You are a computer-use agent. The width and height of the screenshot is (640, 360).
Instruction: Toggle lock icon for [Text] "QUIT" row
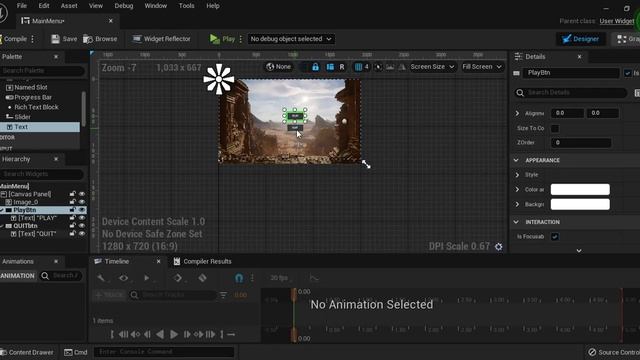pyautogui.click(x=72, y=234)
